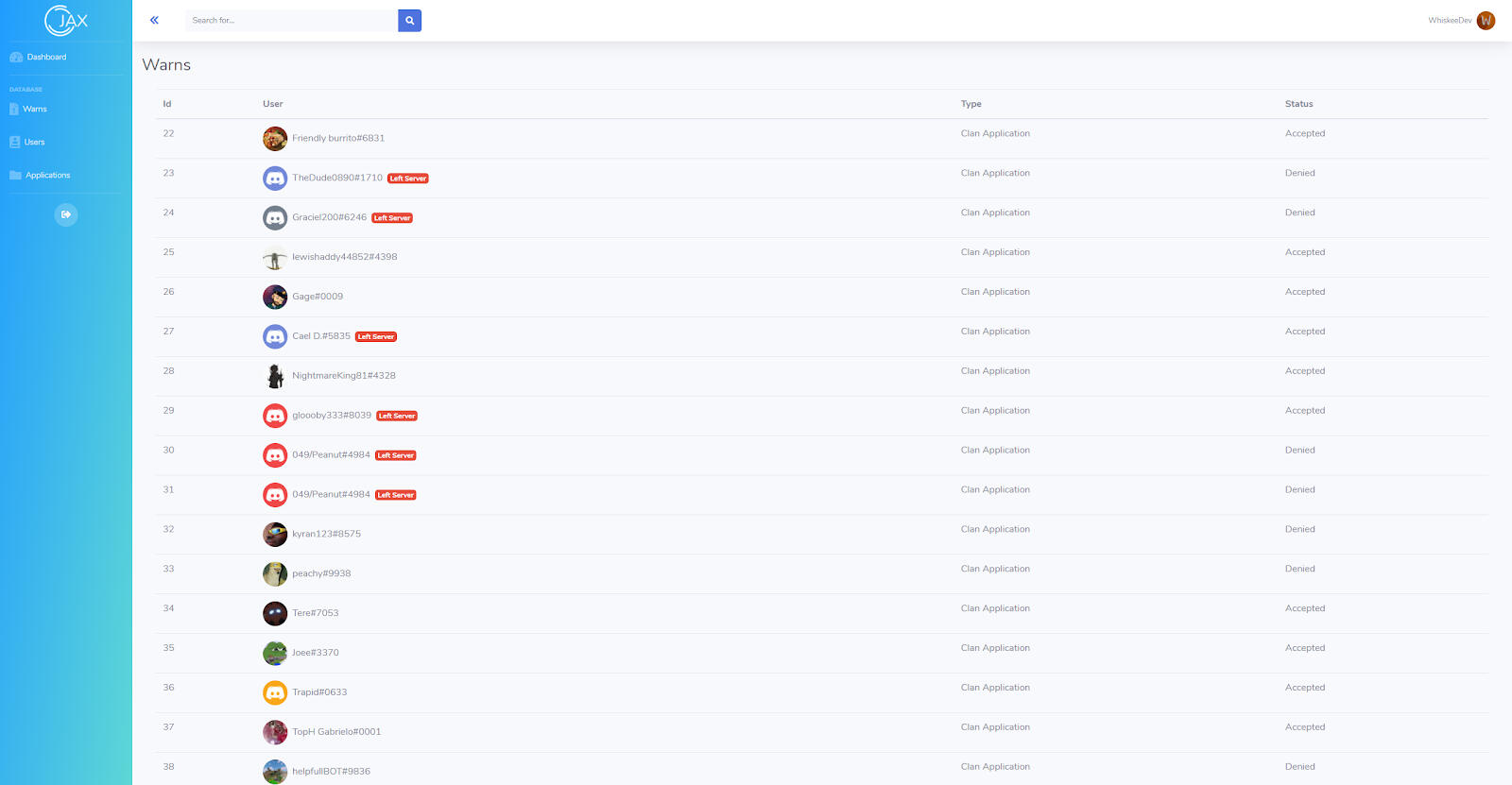
Task: Click the Joee#3370 frog avatar
Action: (x=275, y=653)
